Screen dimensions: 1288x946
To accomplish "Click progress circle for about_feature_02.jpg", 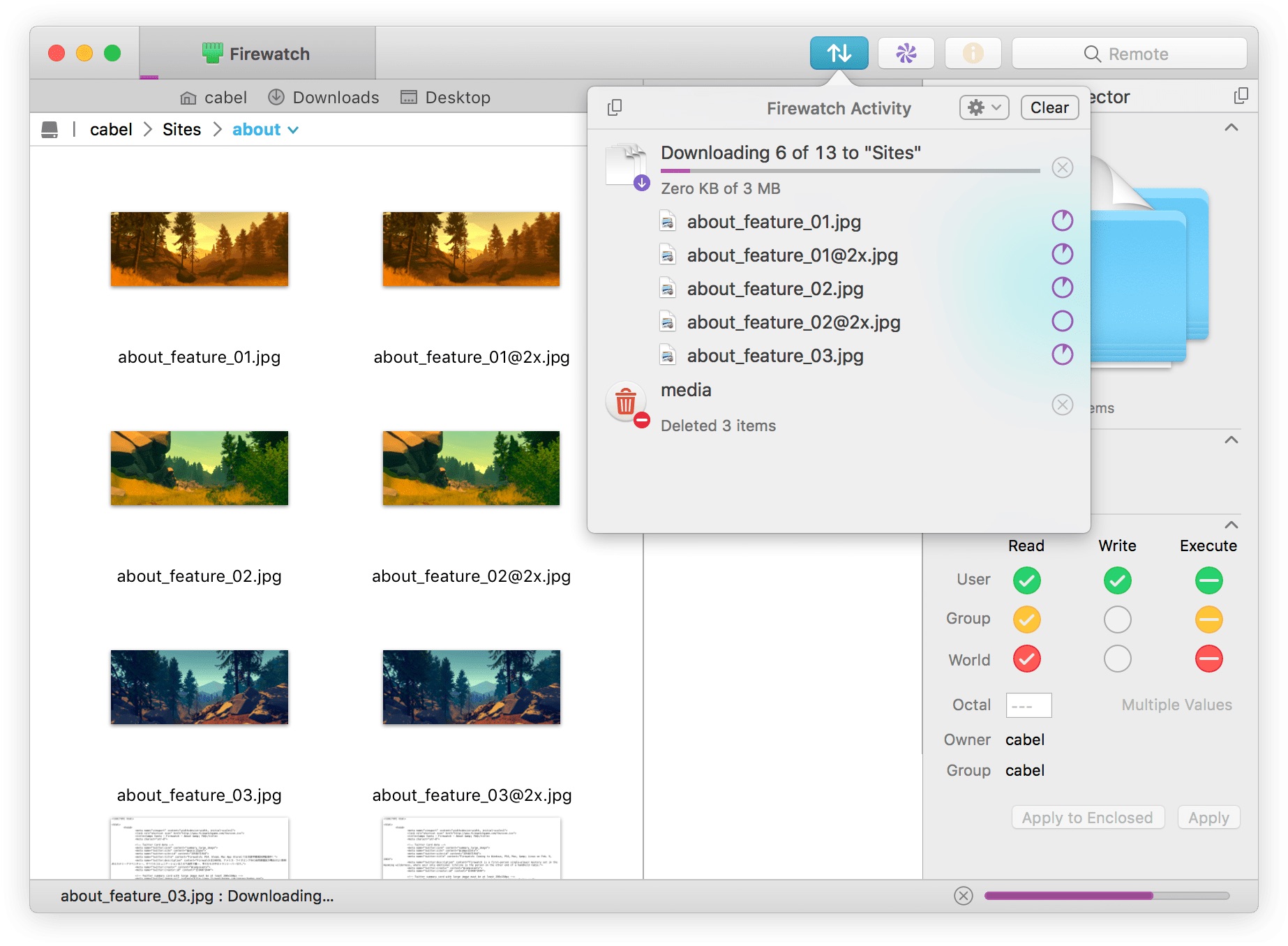I will click(x=1062, y=288).
